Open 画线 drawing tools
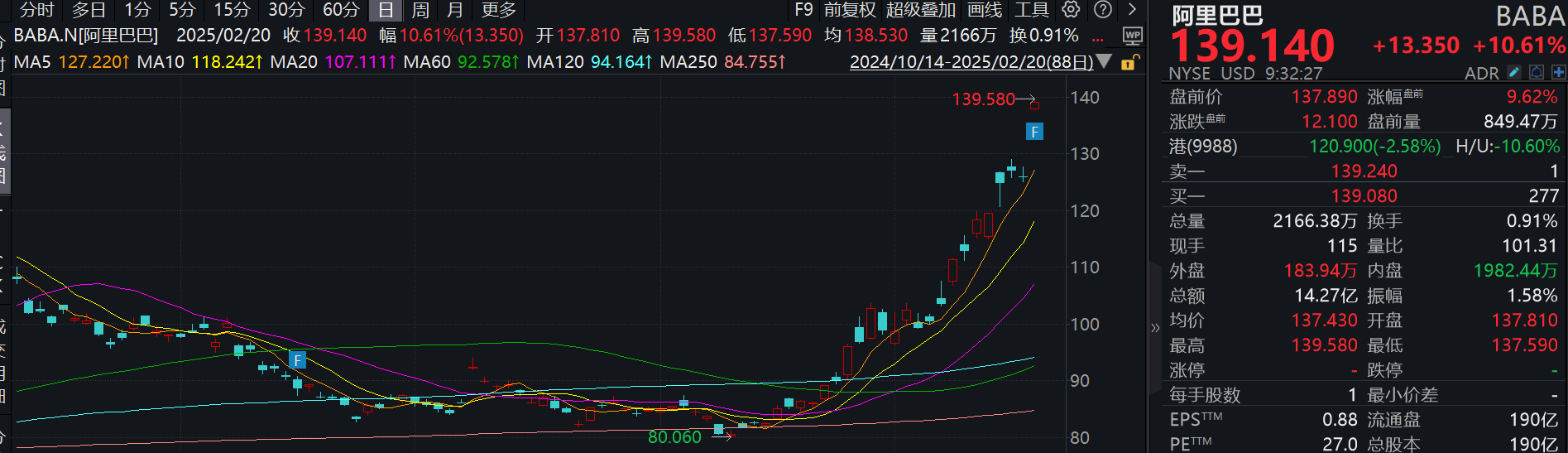1568x453 pixels. [985, 10]
